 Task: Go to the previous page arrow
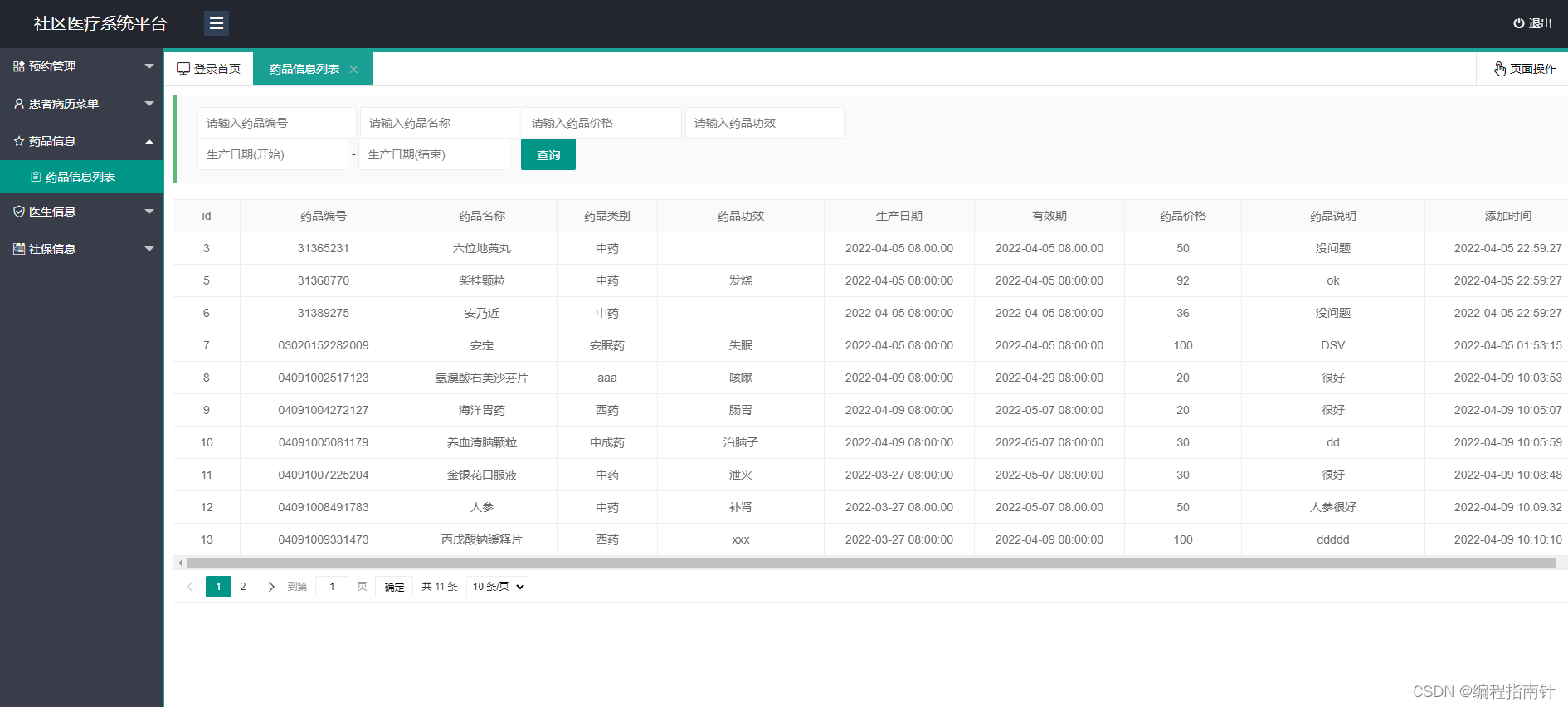click(x=190, y=587)
